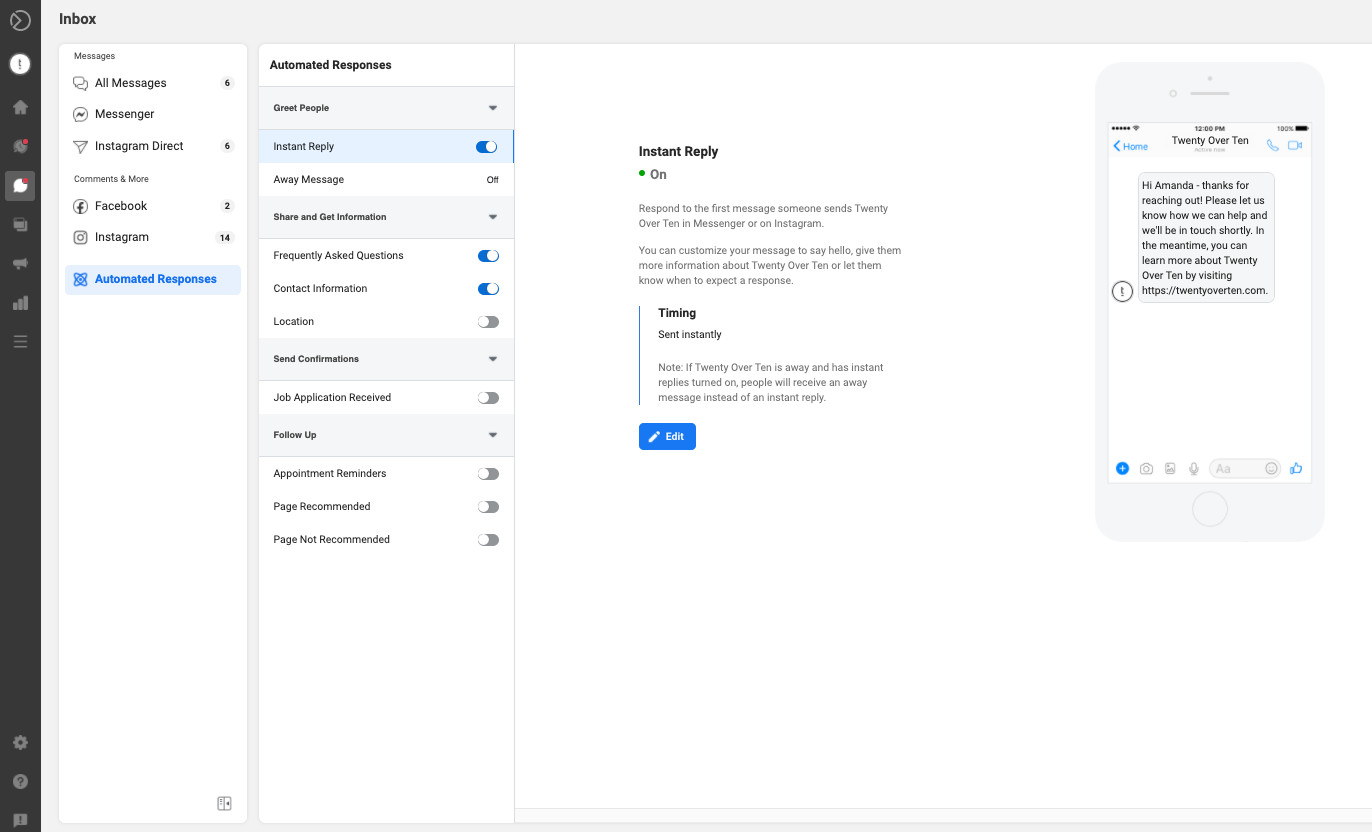Screen dimensions: 1372x832
Task: Open the Activity clock icon with red dot
Action: click(20, 146)
